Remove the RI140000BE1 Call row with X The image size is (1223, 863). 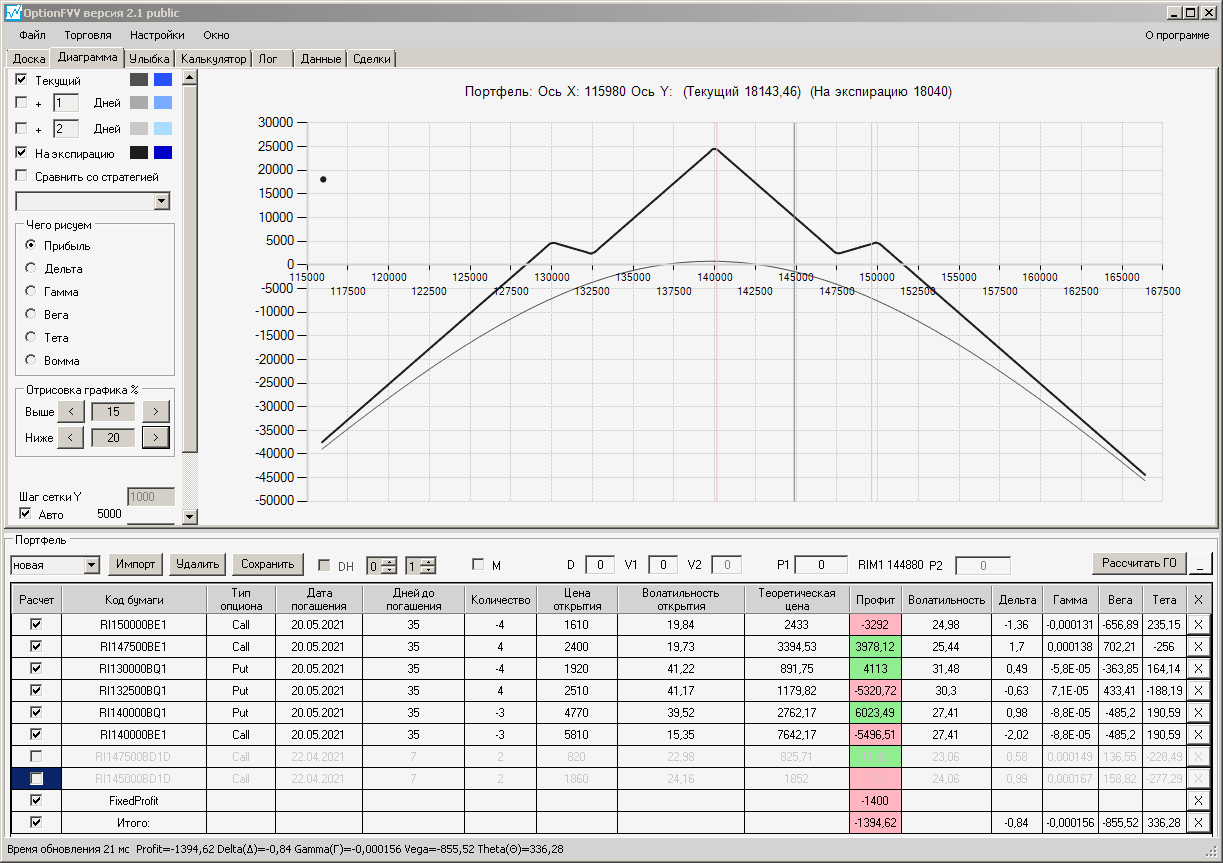pos(1199,734)
